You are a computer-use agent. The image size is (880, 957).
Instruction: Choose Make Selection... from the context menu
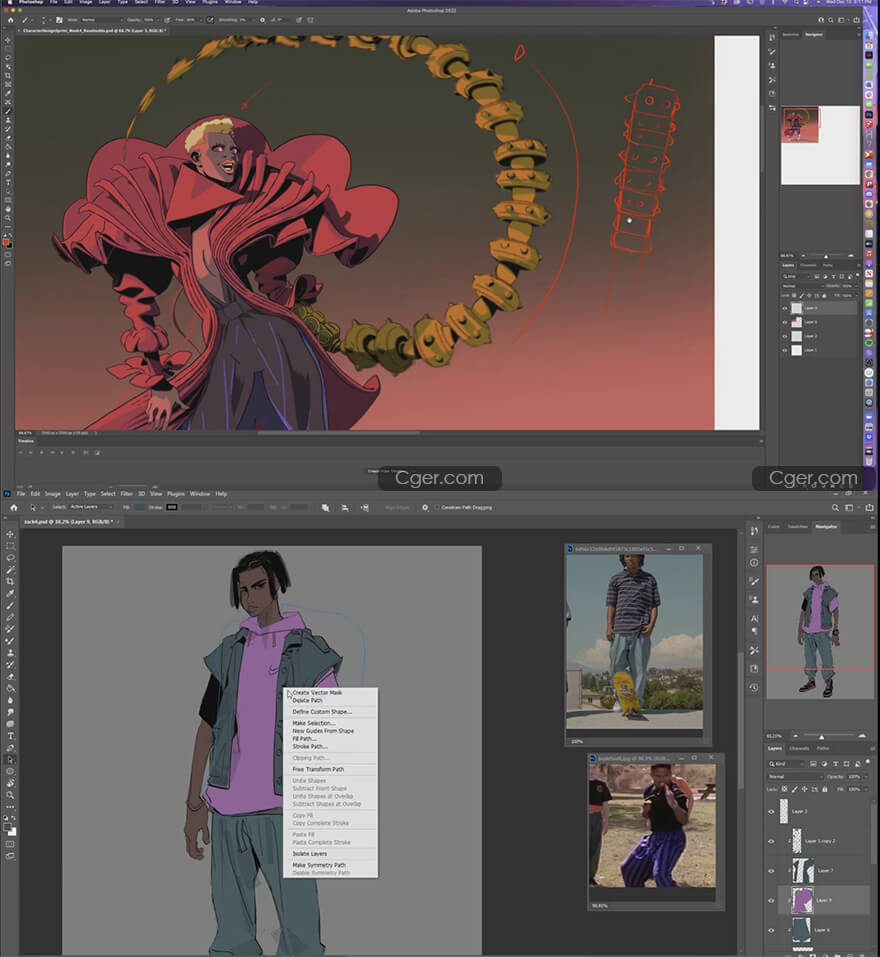tap(314, 723)
